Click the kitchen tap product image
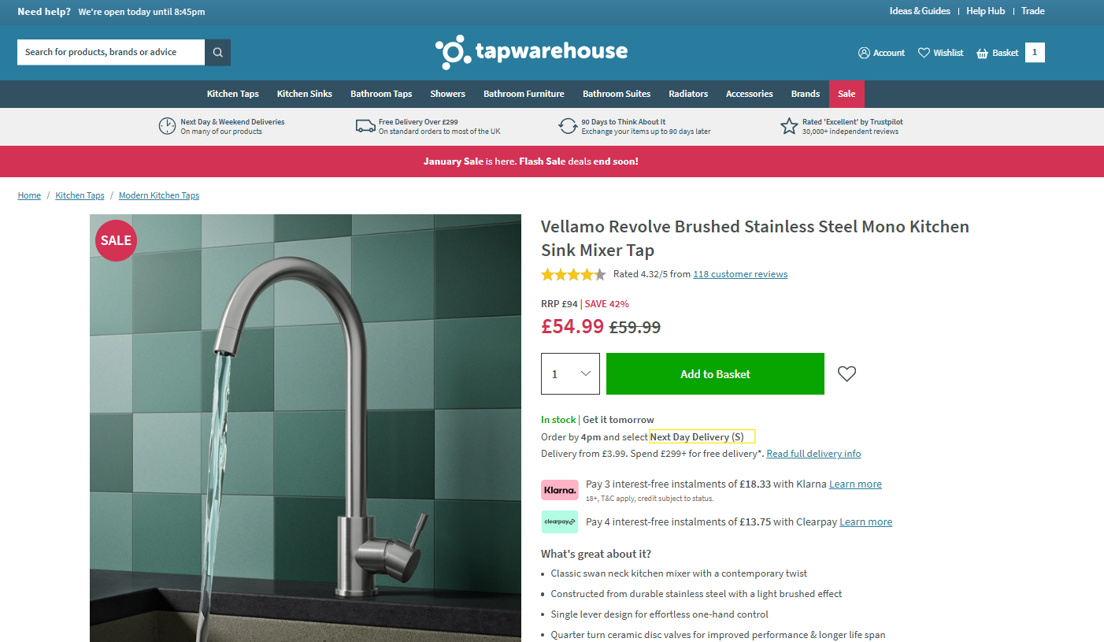 pyautogui.click(x=306, y=428)
